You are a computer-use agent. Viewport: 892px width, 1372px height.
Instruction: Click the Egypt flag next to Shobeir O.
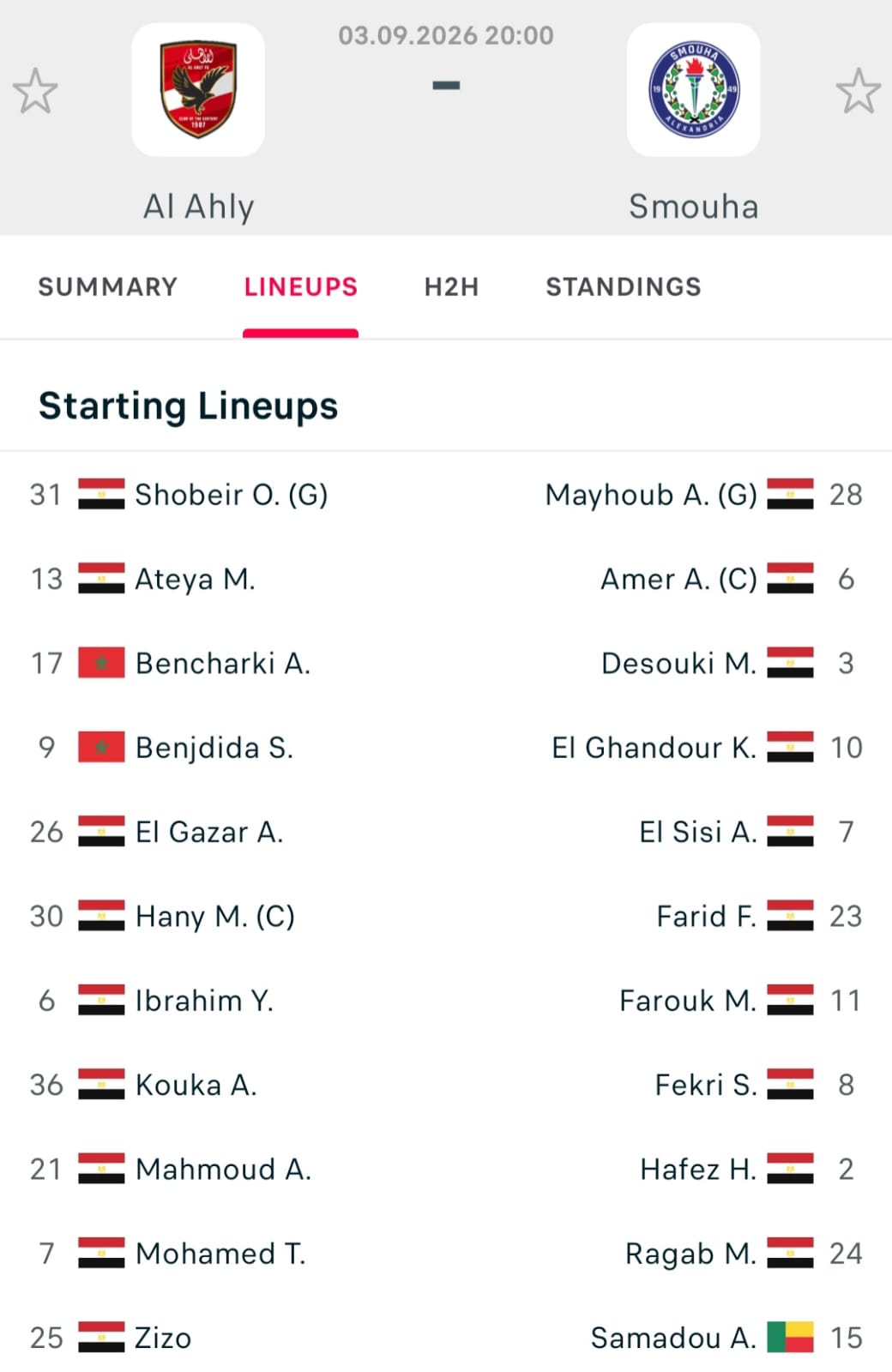point(101,494)
